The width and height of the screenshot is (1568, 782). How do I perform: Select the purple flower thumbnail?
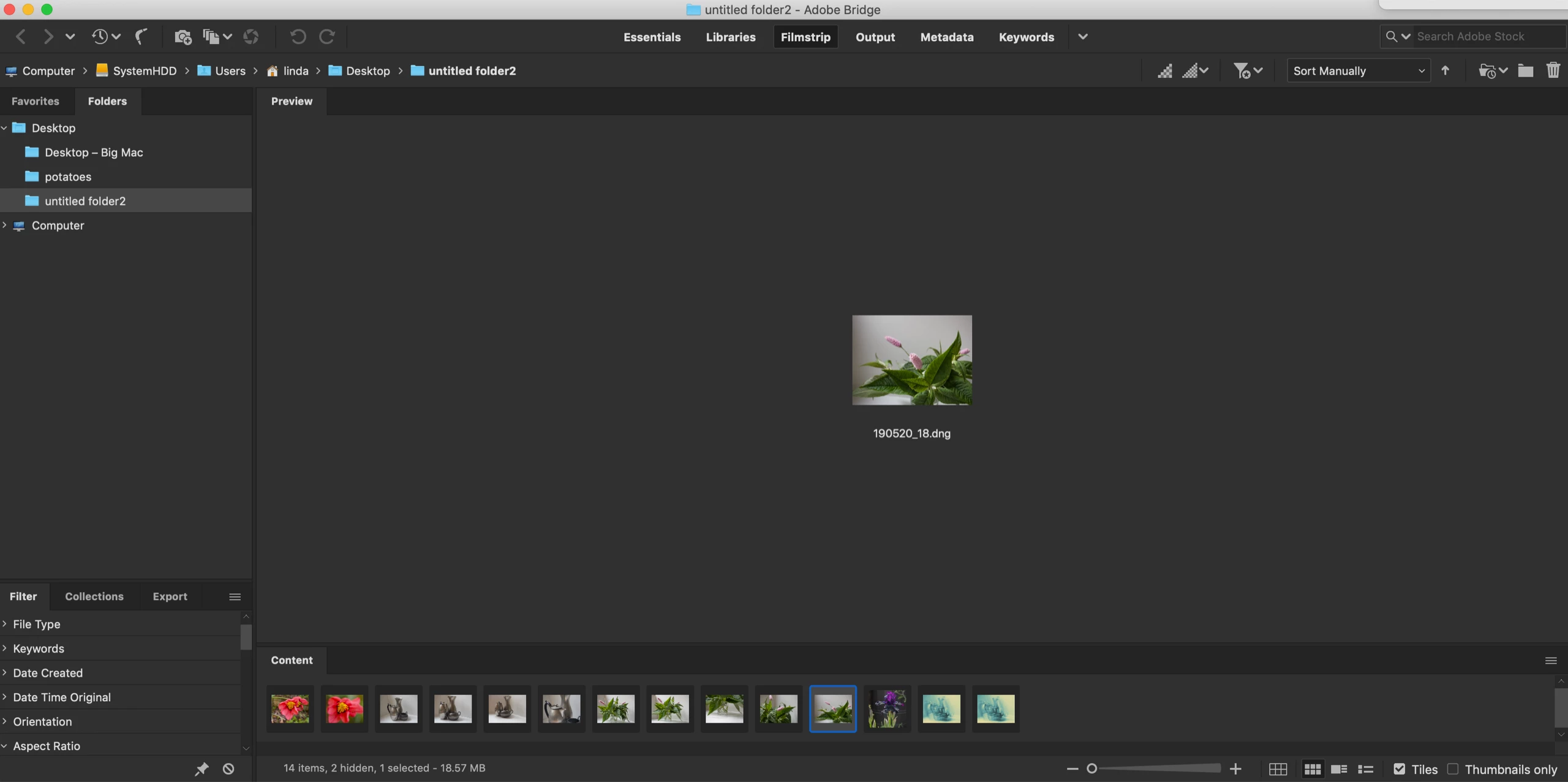887,709
